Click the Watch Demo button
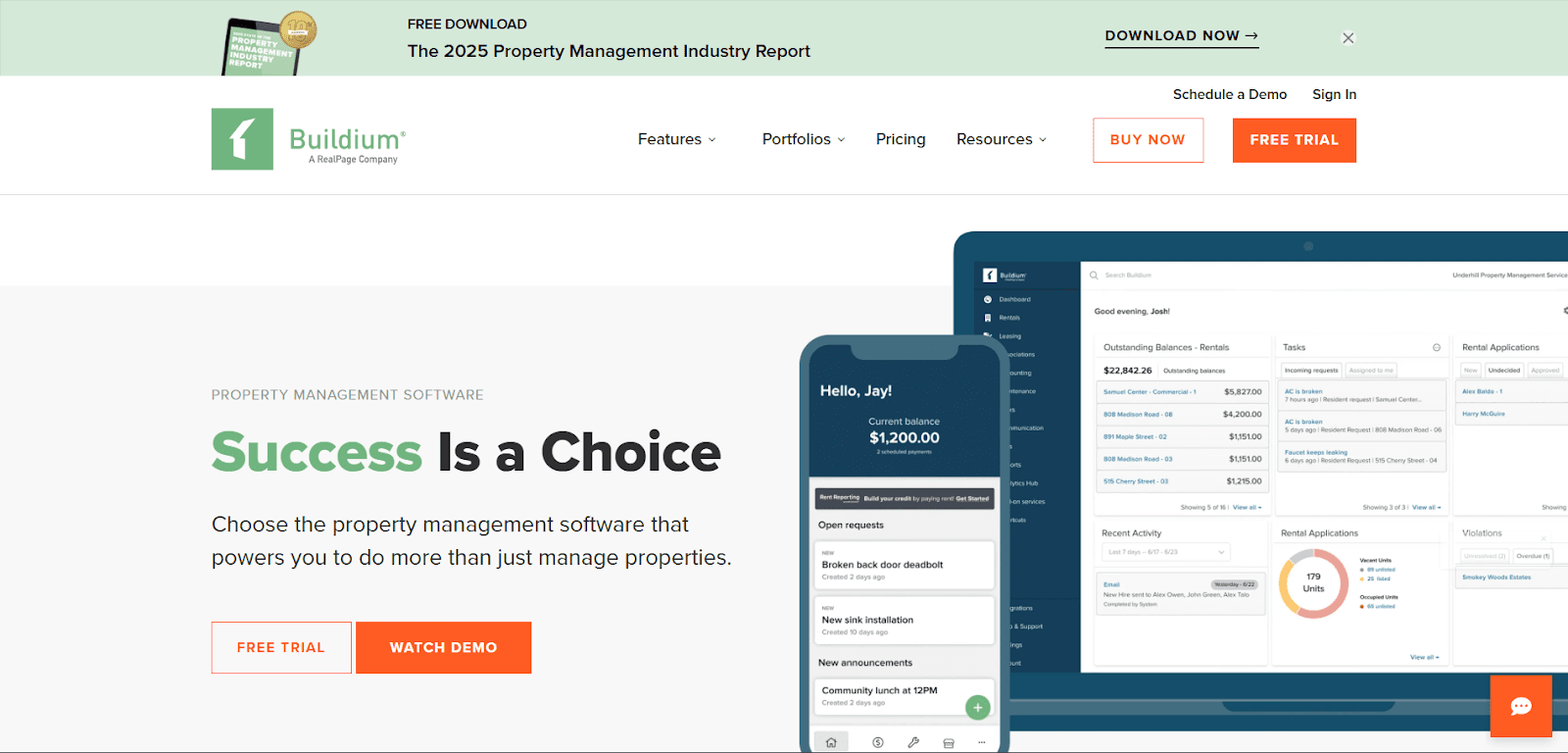Image resolution: width=1568 pixels, height=753 pixels. point(443,647)
